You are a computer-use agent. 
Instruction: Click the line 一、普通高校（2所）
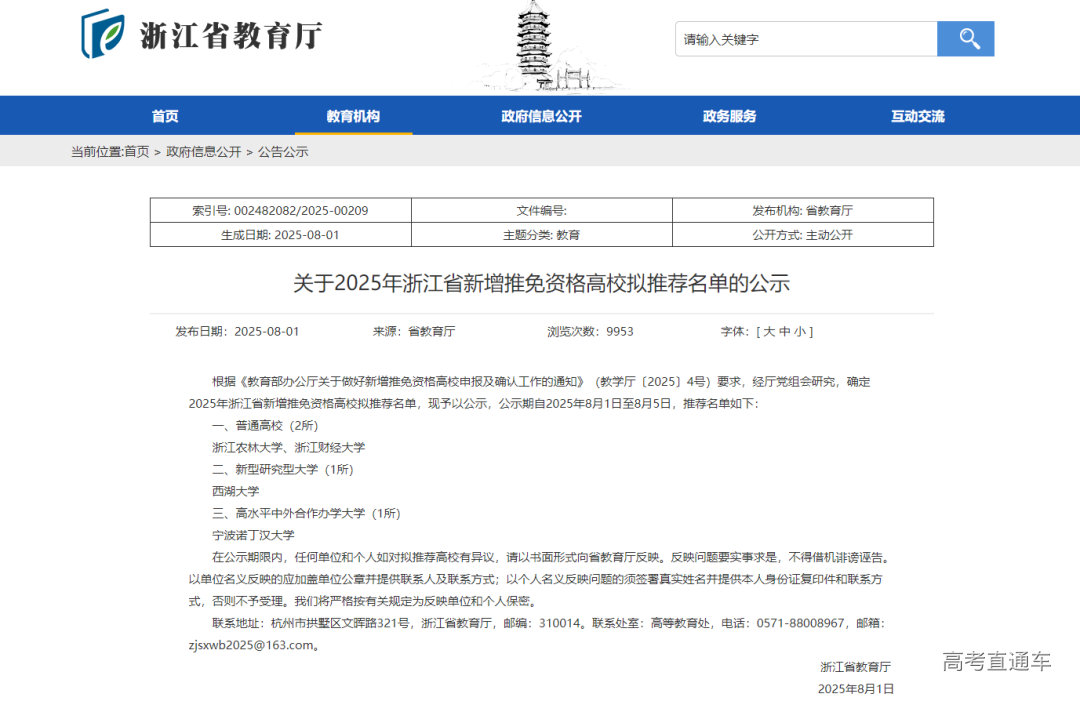[265, 426]
